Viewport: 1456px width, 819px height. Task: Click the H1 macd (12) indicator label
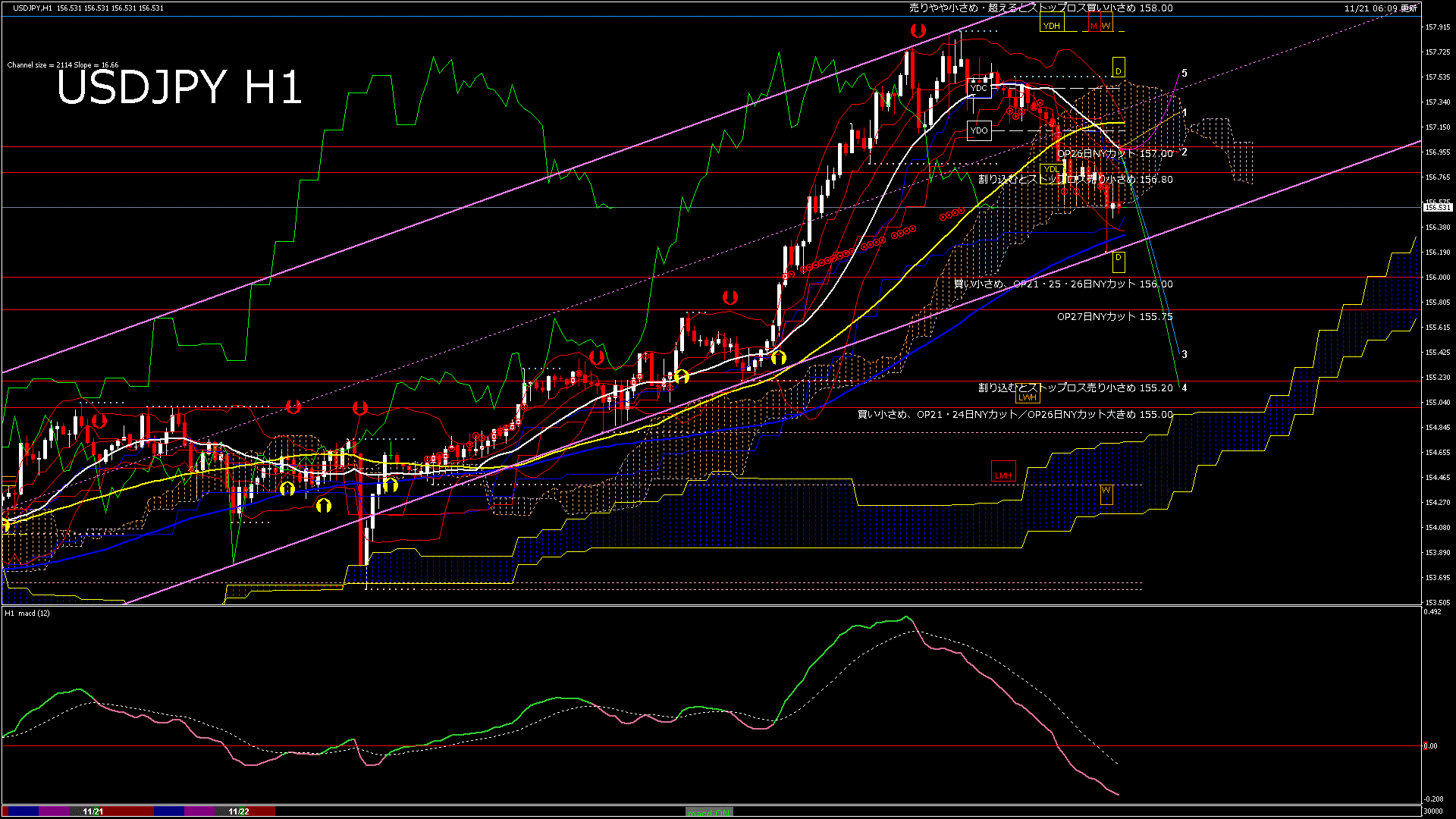click(27, 613)
